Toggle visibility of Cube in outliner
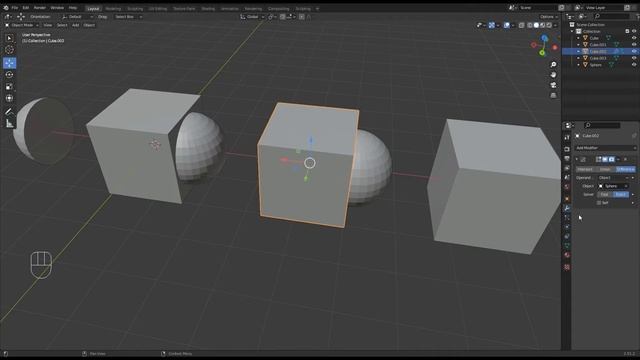640x360 pixels. coord(634,38)
